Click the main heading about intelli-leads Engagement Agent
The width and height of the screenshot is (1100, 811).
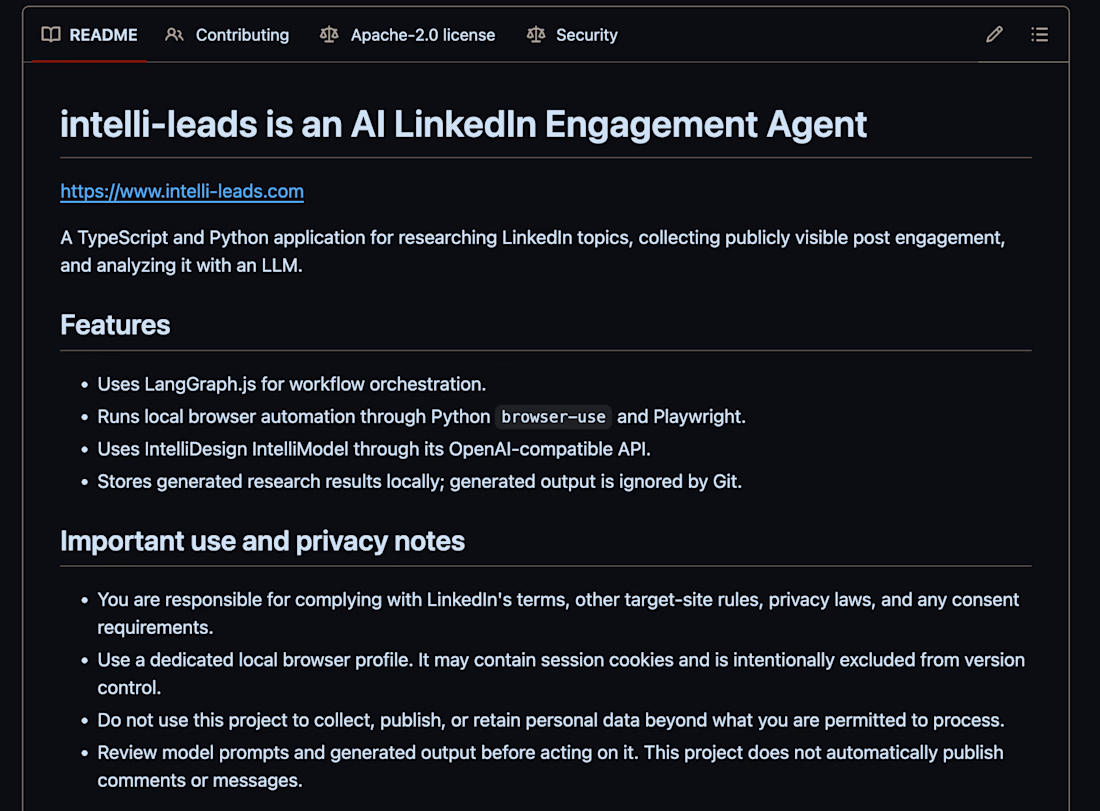coord(464,124)
